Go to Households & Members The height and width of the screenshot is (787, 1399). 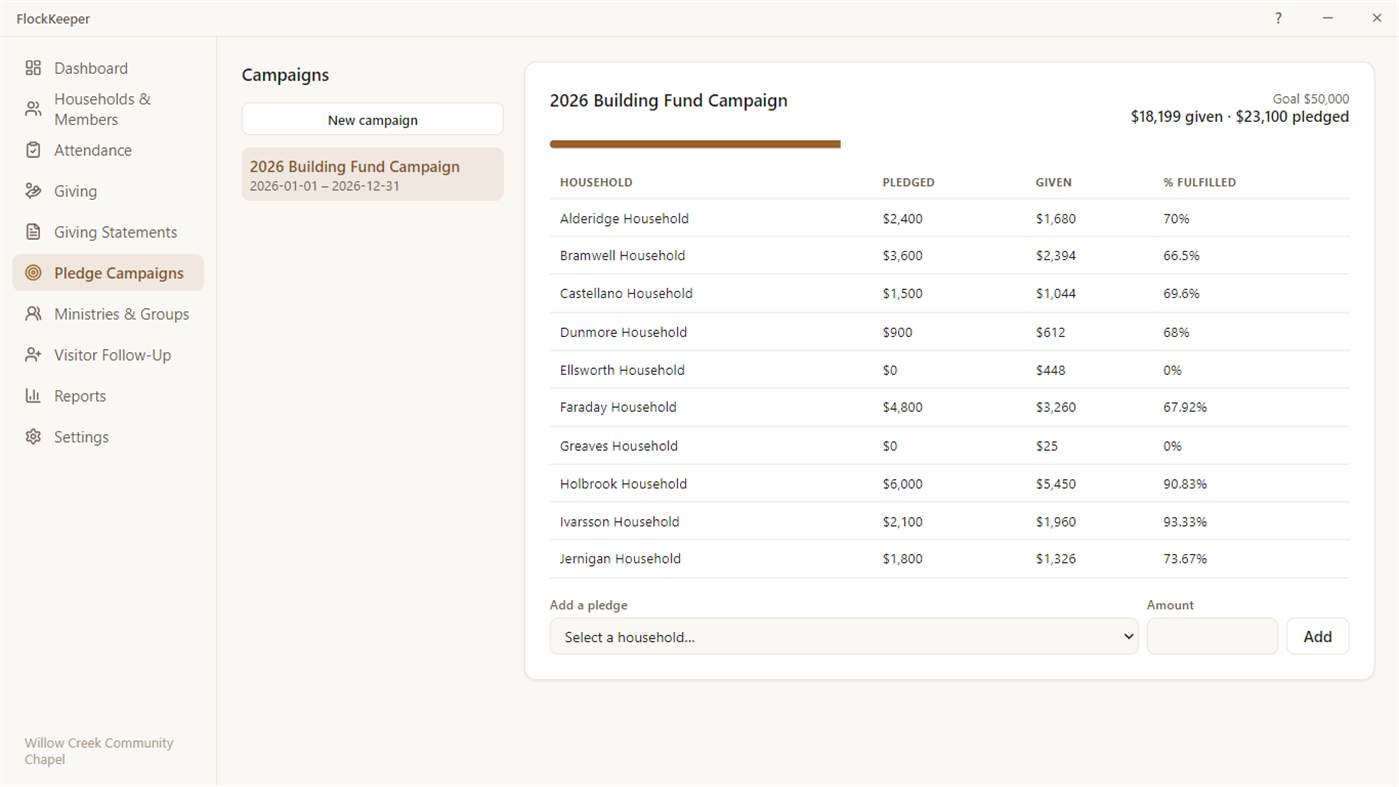[108, 109]
